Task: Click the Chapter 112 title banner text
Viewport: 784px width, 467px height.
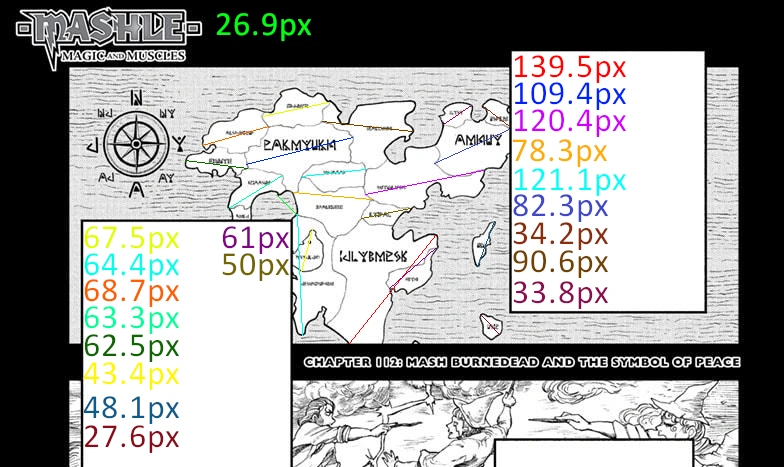Action: [x=522, y=362]
